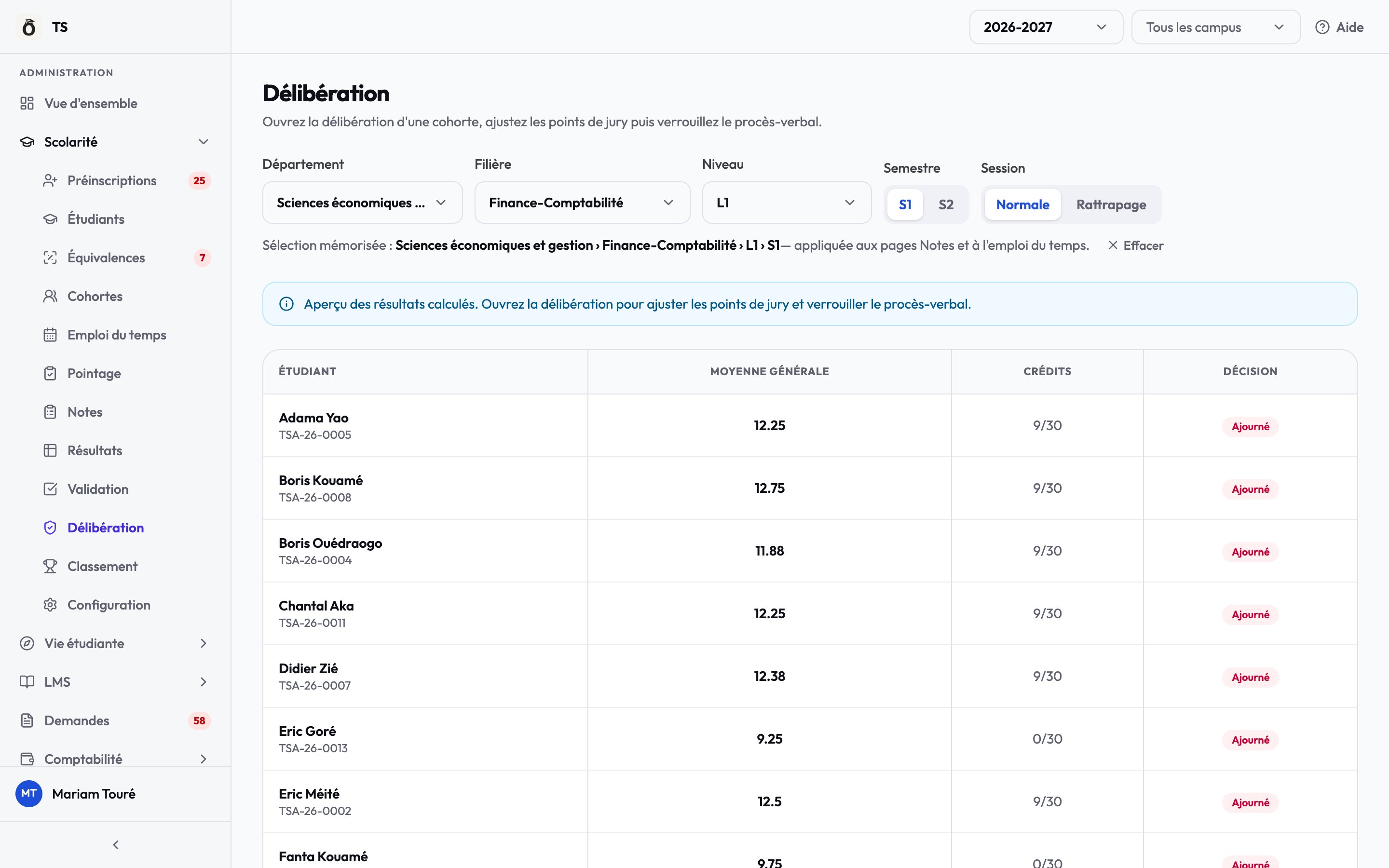Click the Étudiants graduation cap icon
This screenshot has height=868, width=1389.
(x=50, y=219)
